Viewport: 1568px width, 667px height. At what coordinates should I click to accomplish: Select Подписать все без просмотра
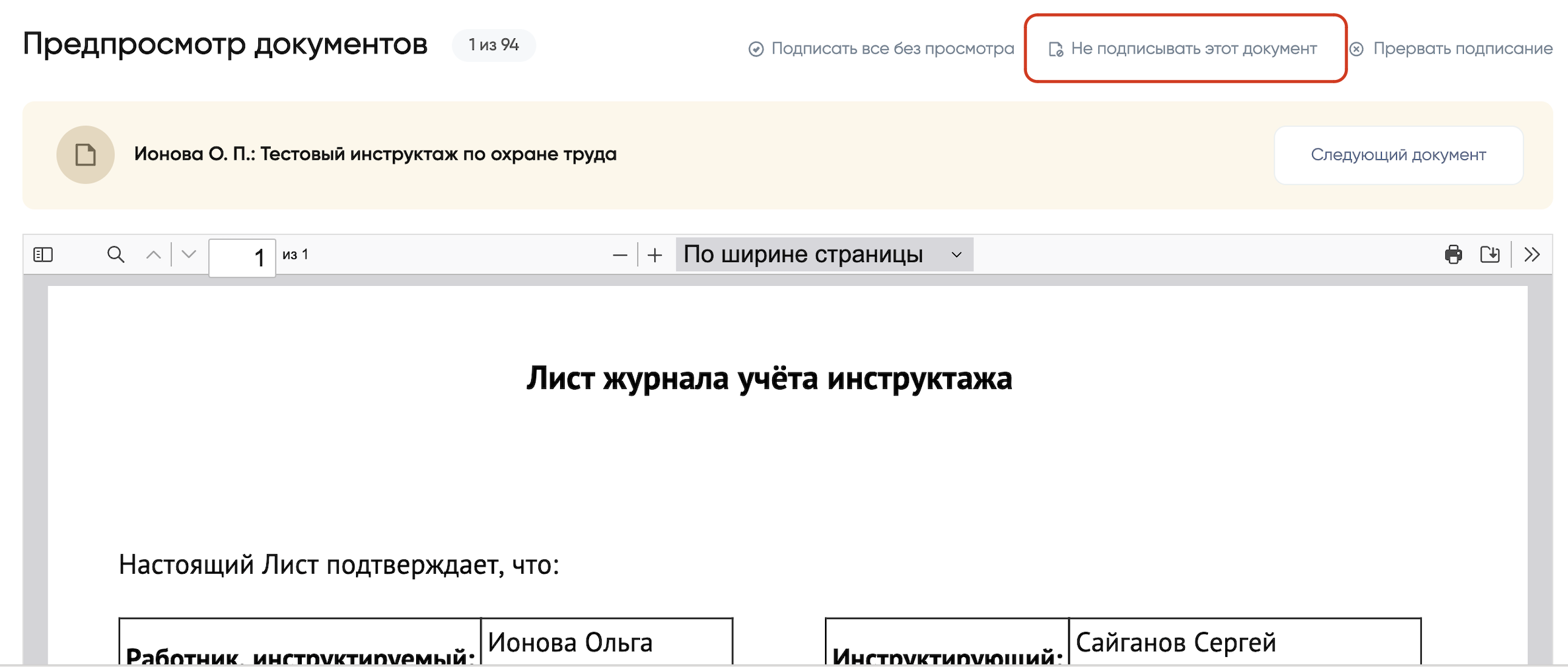[x=894, y=48]
